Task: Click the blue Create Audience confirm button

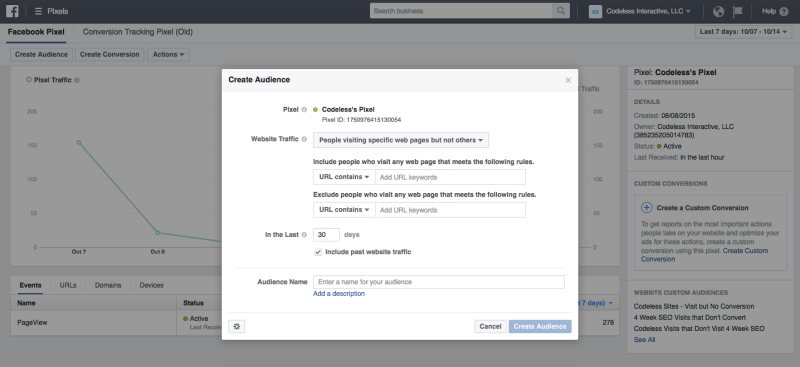Action: click(540, 327)
